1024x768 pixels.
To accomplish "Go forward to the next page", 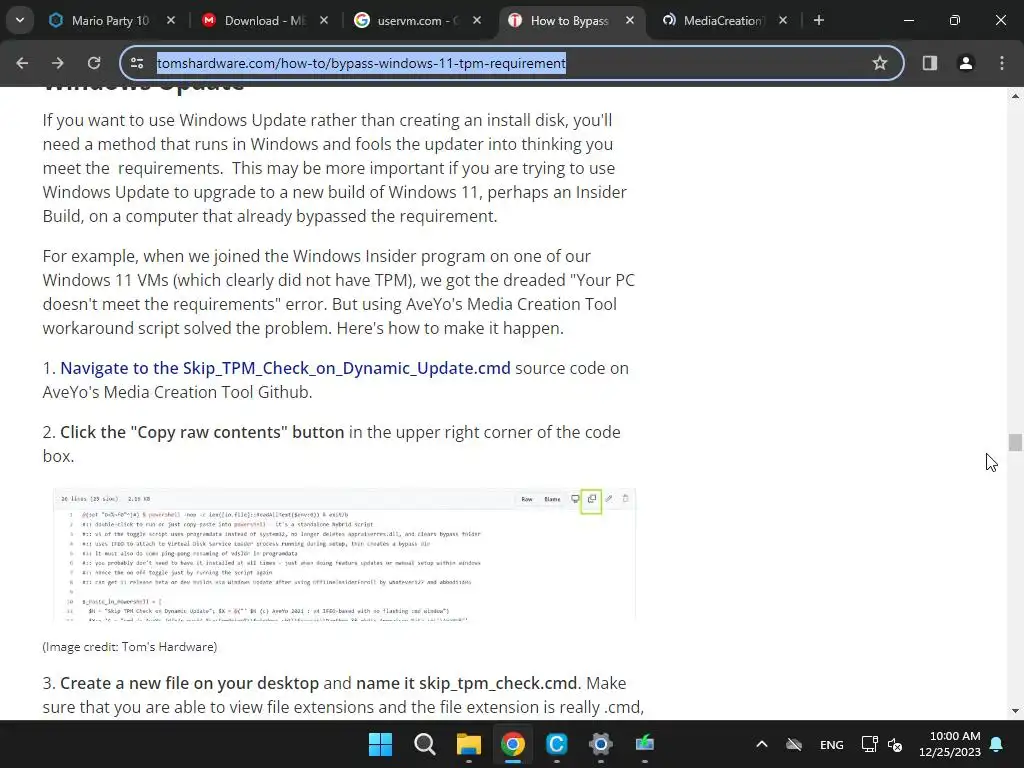I will (58, 63).
